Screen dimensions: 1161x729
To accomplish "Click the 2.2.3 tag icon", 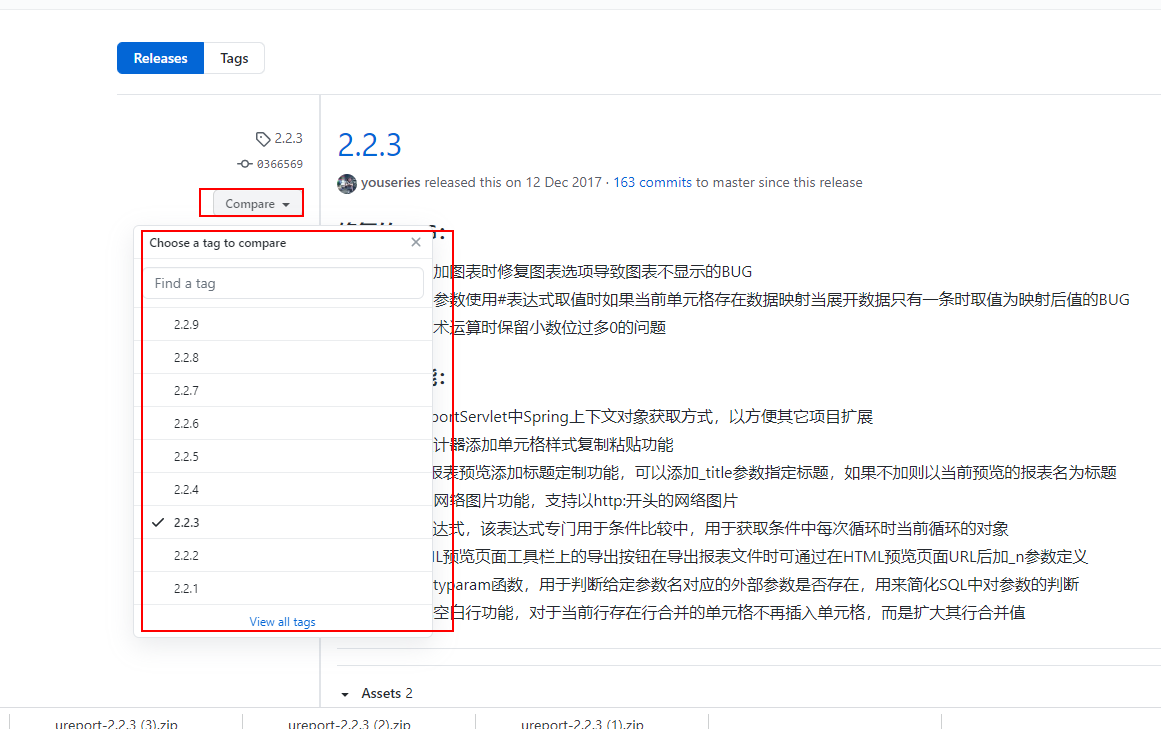I will point(263,138).
